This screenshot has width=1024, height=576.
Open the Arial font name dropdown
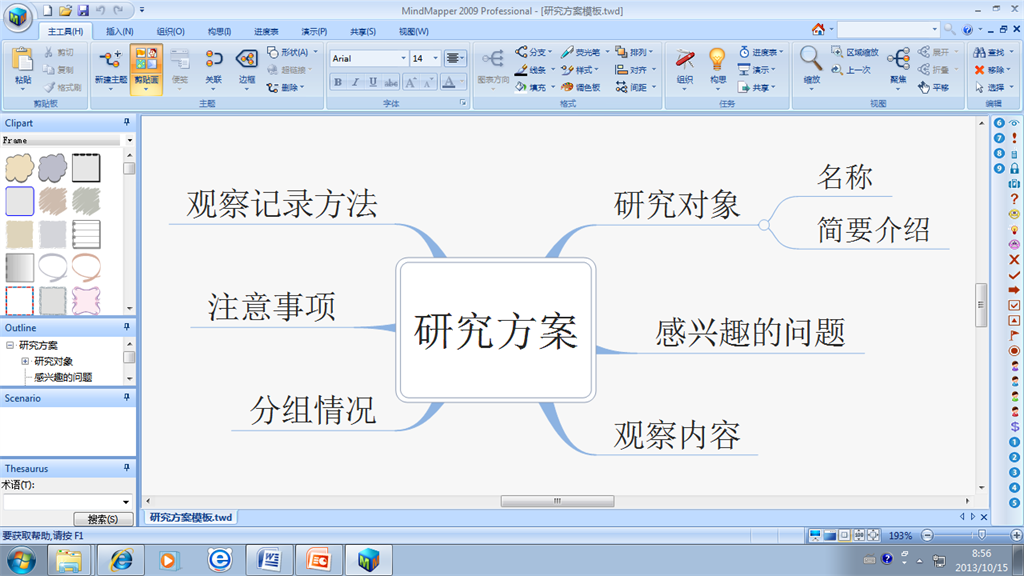coord(403,59)
